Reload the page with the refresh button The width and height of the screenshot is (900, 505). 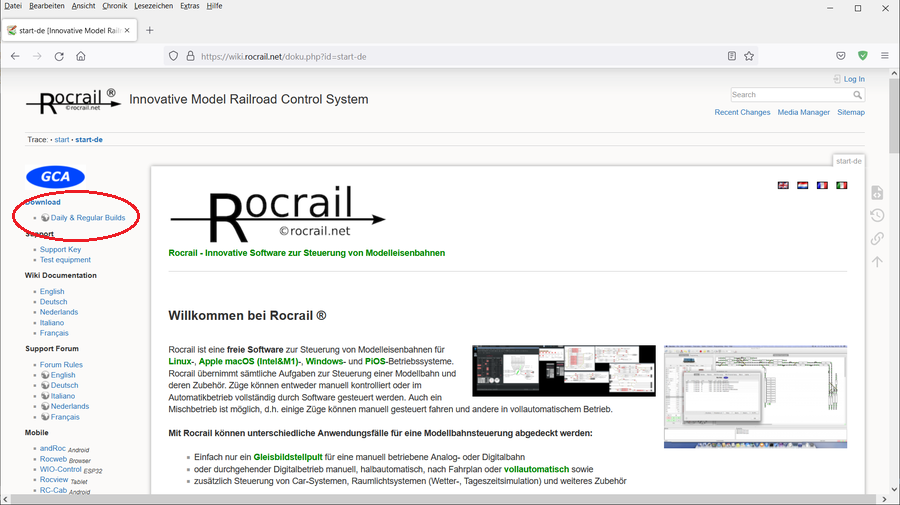59,56
